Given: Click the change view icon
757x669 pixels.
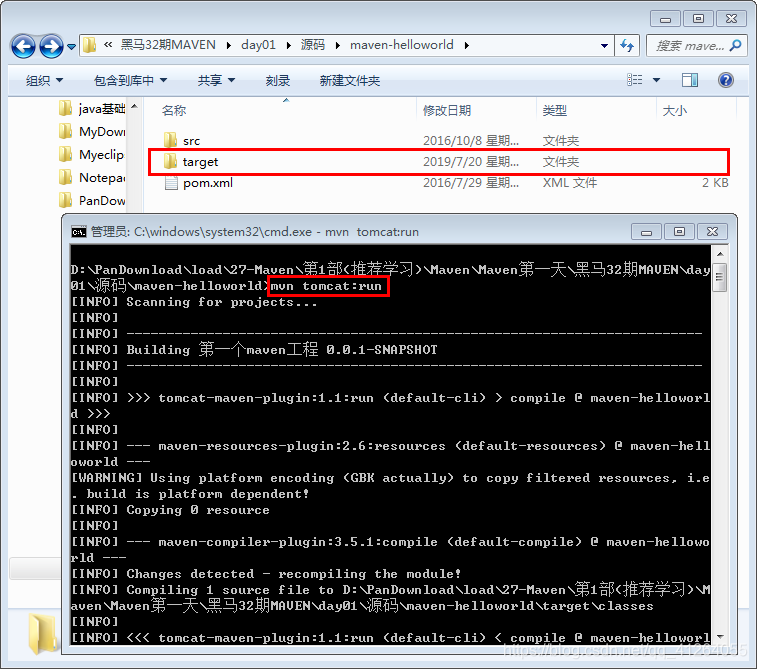Looking at the screenshot, I should click(x=634, y=80).
